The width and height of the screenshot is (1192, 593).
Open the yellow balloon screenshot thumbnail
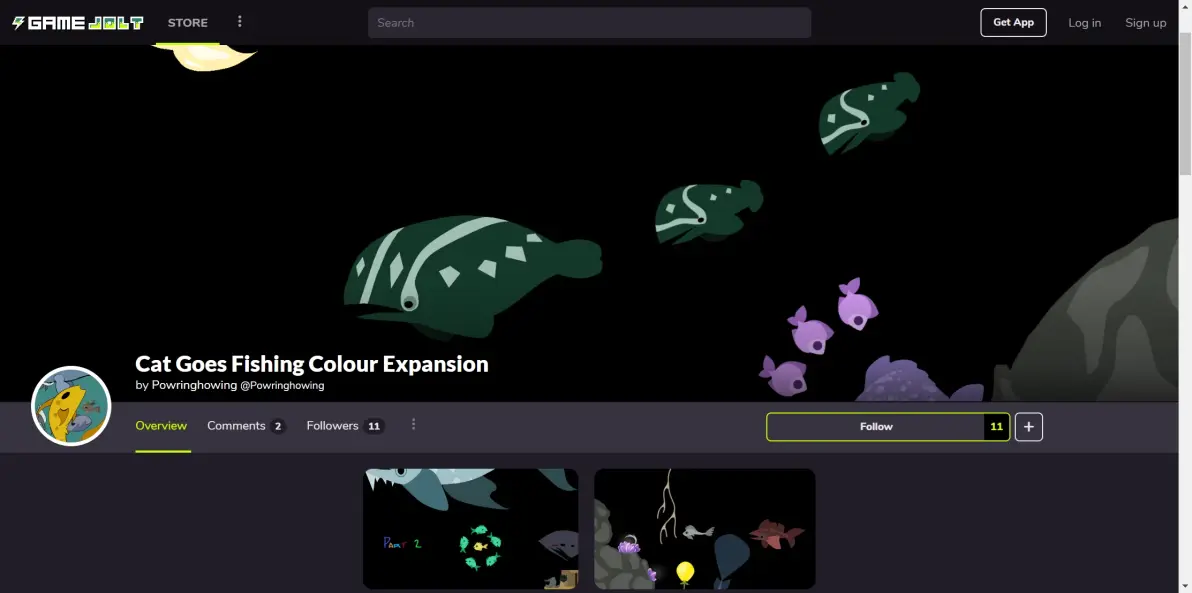point(705,529)
